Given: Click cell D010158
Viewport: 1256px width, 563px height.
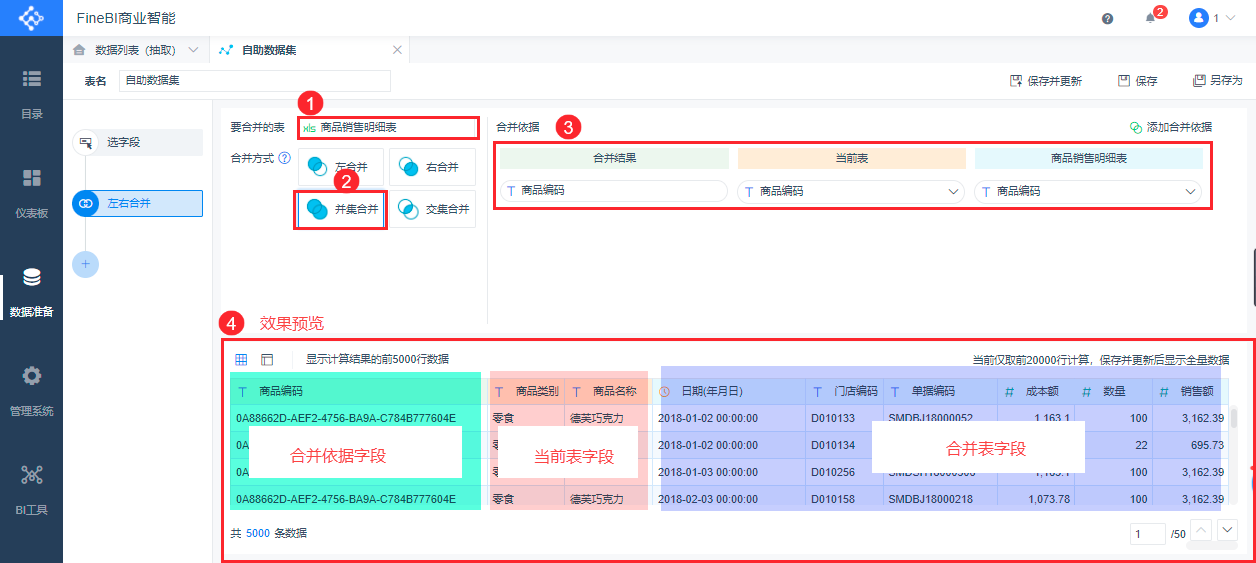Looking at the screenshot, I should [844, 499].
